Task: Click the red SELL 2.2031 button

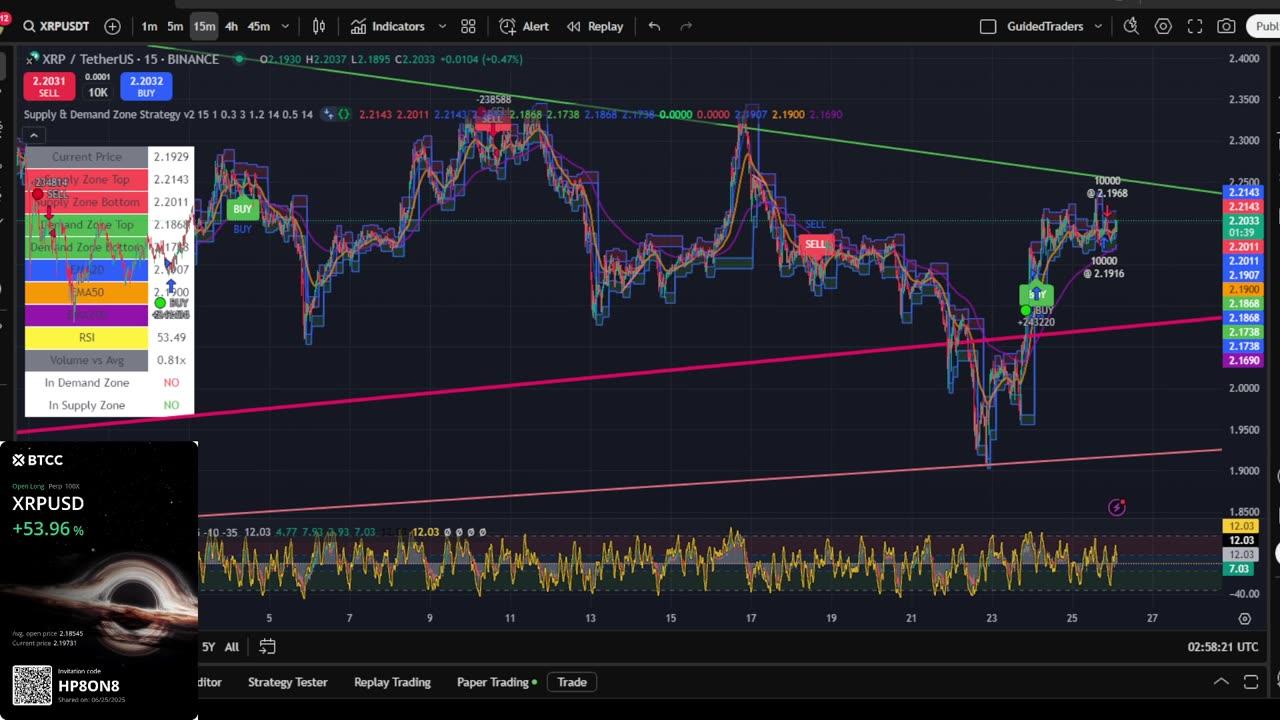Action: coord(48,87)
